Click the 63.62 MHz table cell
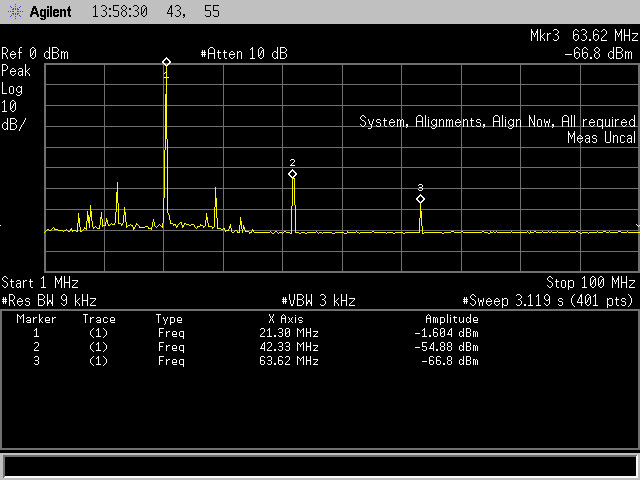640x480 pixels. click(x=289, y=361)
